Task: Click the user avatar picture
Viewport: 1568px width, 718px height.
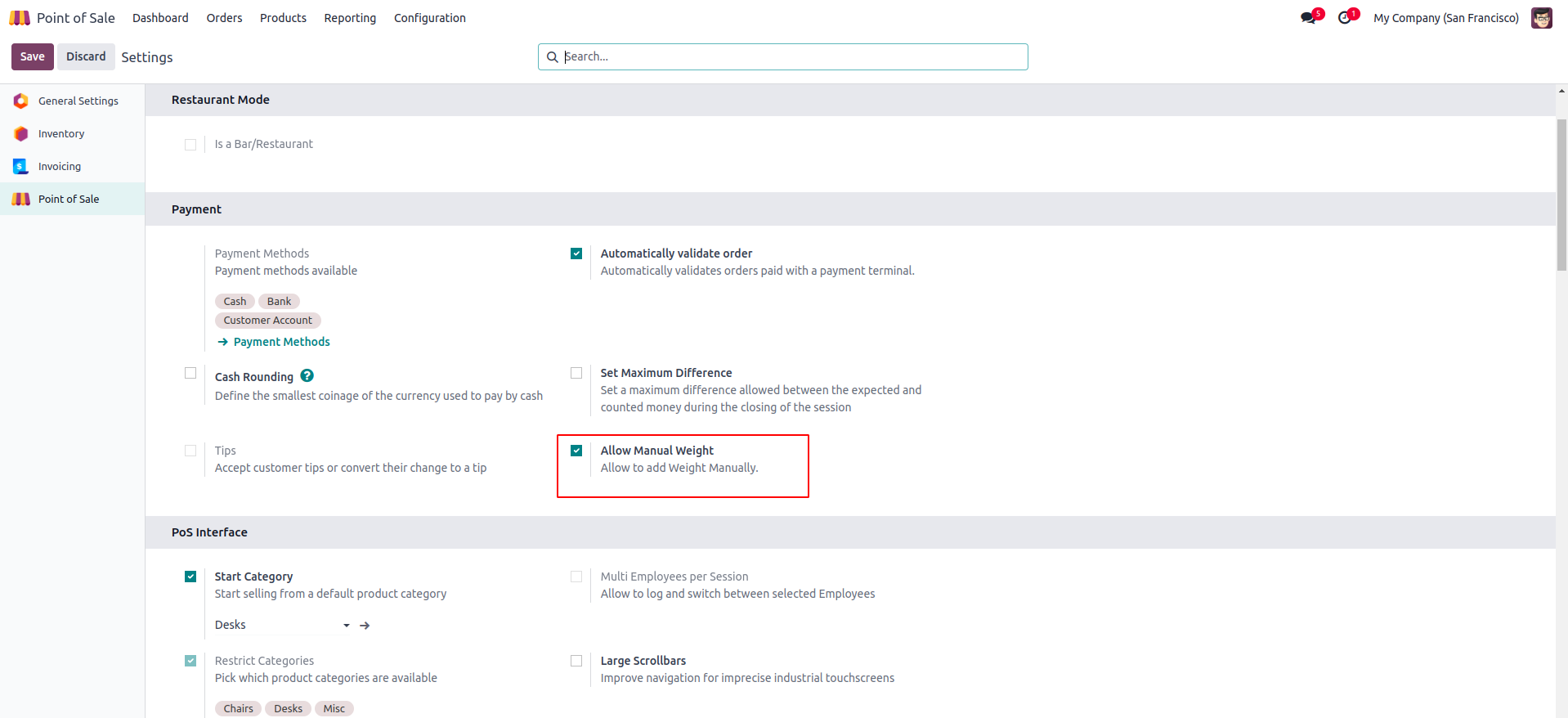Action: tap(1541, 18)
